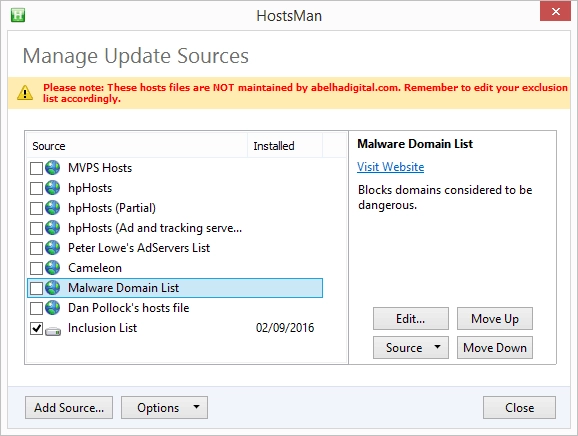Screen dimensions: 578x436
Task: Select the Inclusion List entry
Action: pyautogui.click(x=102, y=328)
